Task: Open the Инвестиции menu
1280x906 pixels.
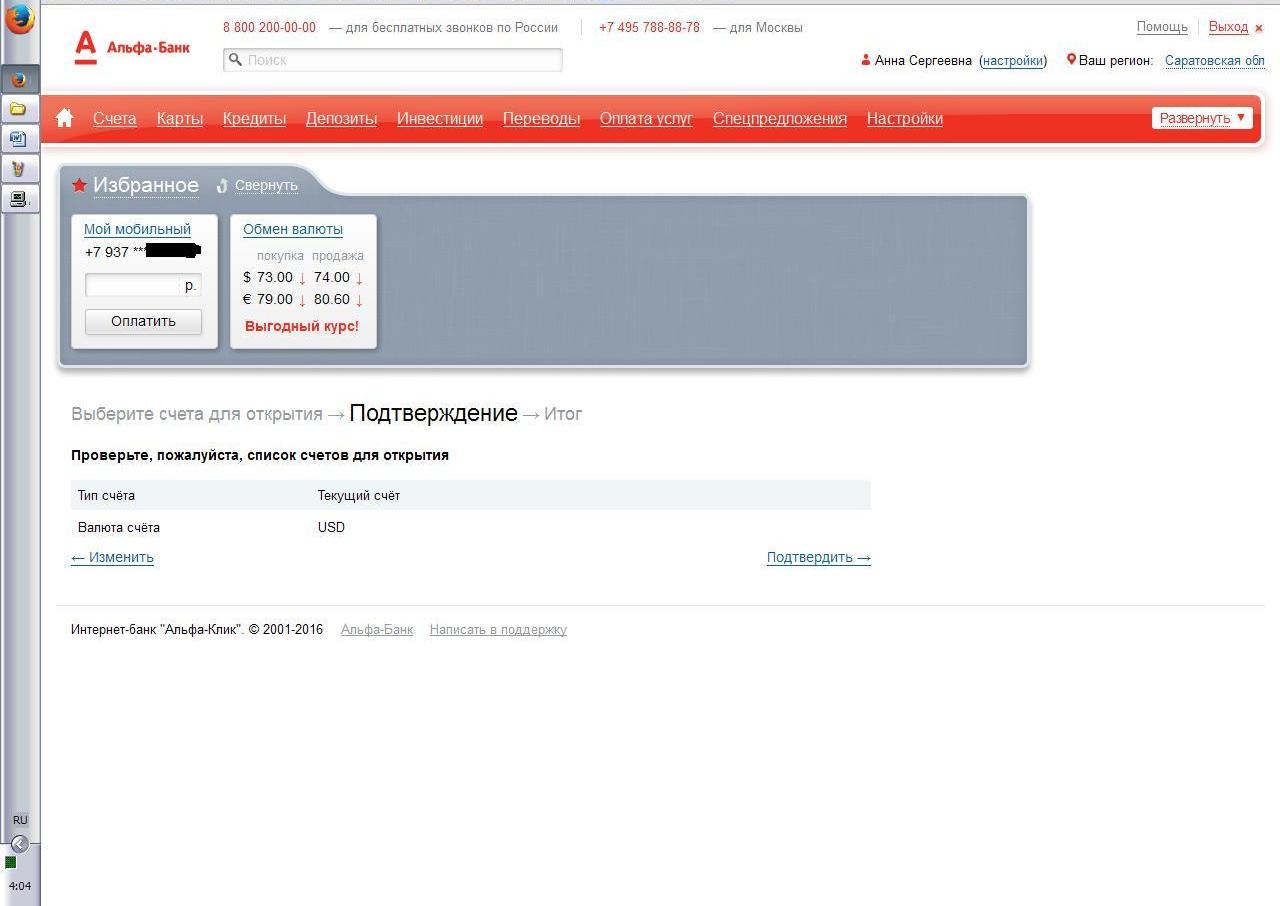Action: tap(440, 118)
